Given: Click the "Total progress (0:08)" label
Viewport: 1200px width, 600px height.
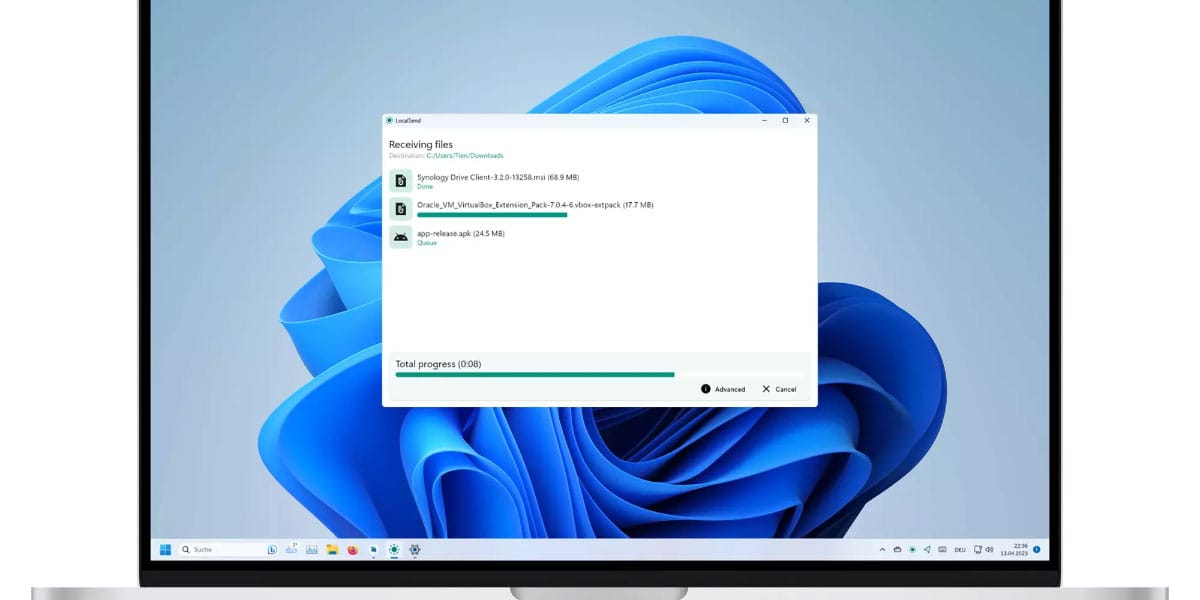Looking at the screenshot, I should pos(438,364).
